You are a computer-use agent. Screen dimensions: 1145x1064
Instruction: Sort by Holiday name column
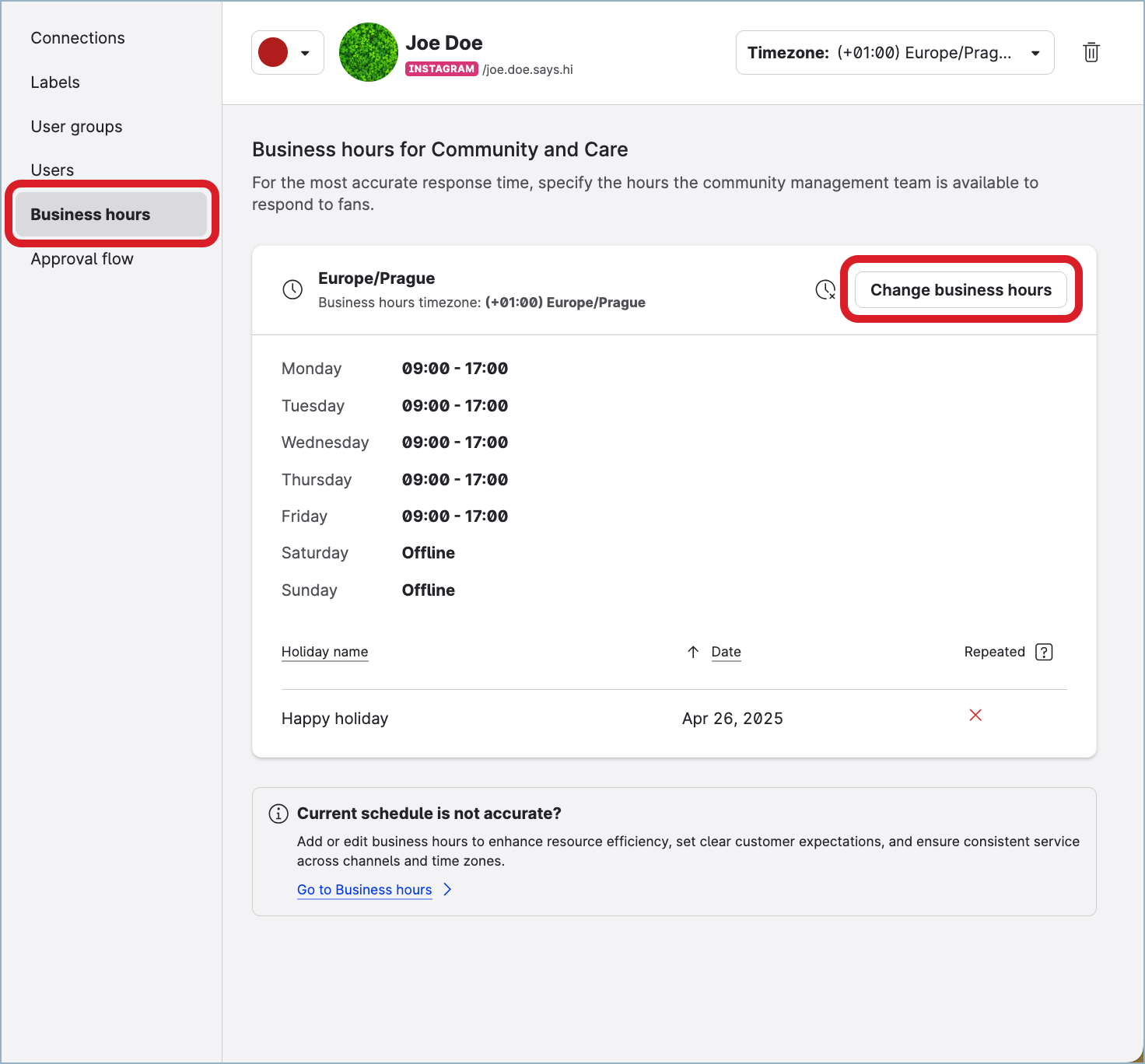[324, 652]
